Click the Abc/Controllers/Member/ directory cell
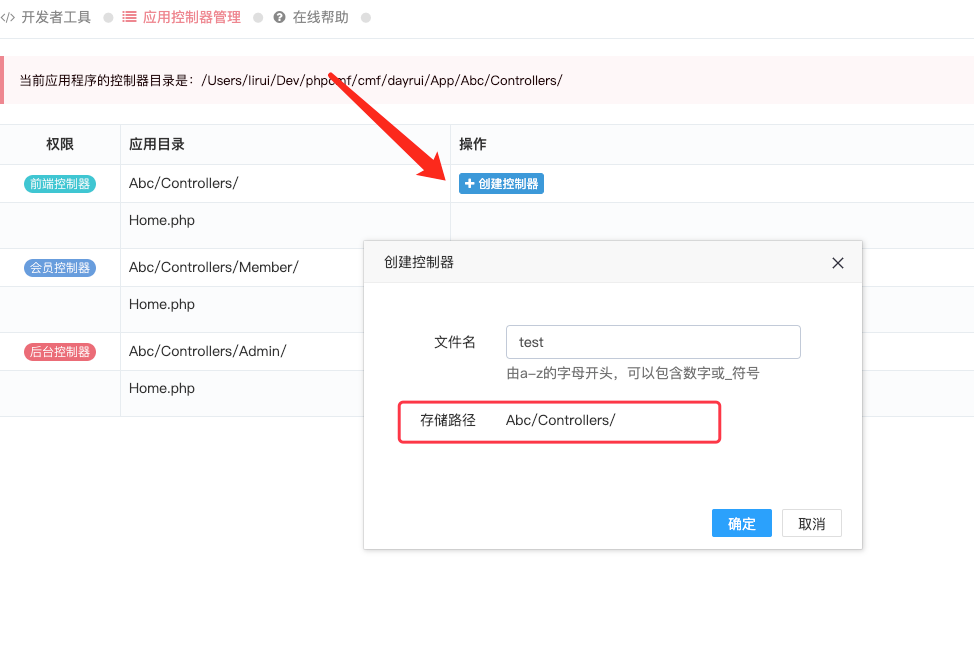Screen dimensions: 974x664 (214, 267)
